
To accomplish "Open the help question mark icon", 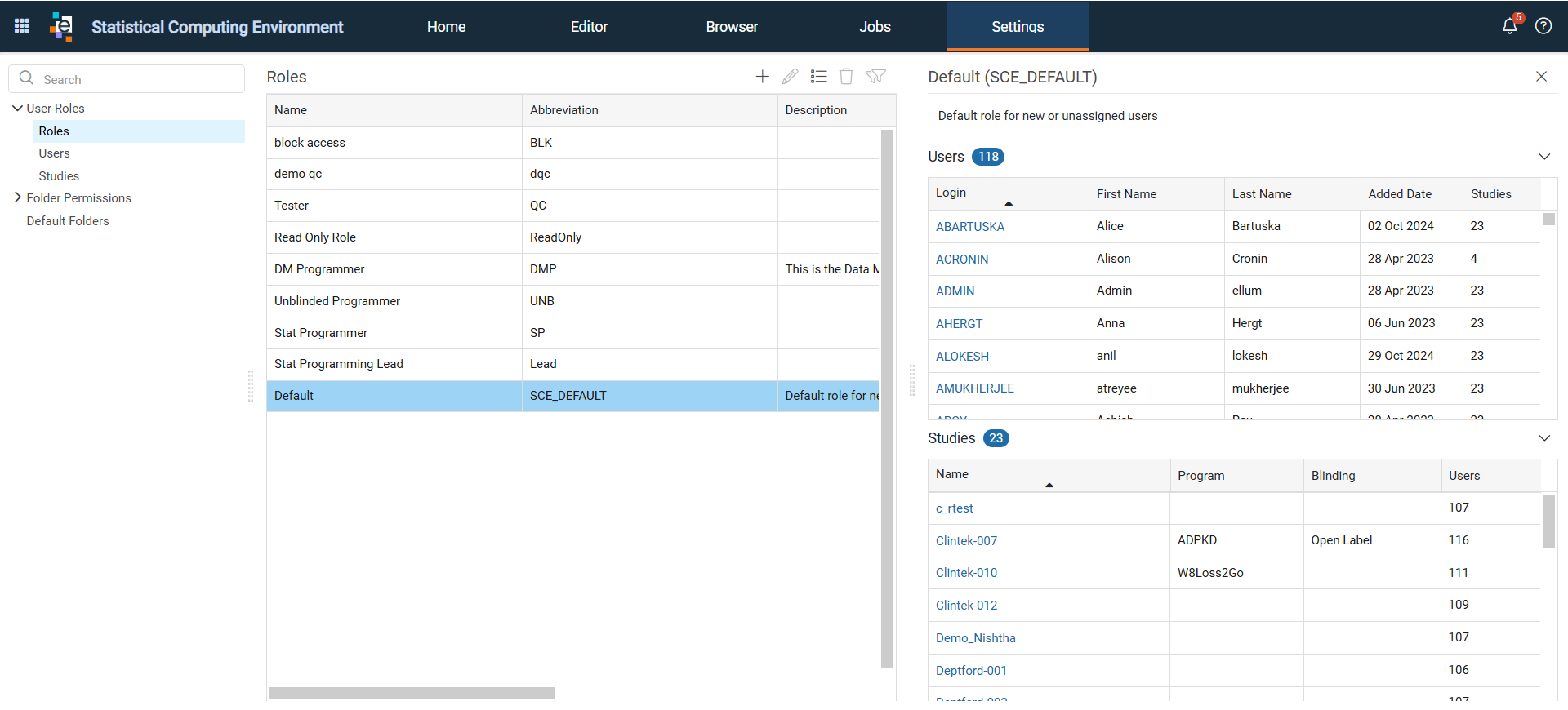I will (1543, 26).
